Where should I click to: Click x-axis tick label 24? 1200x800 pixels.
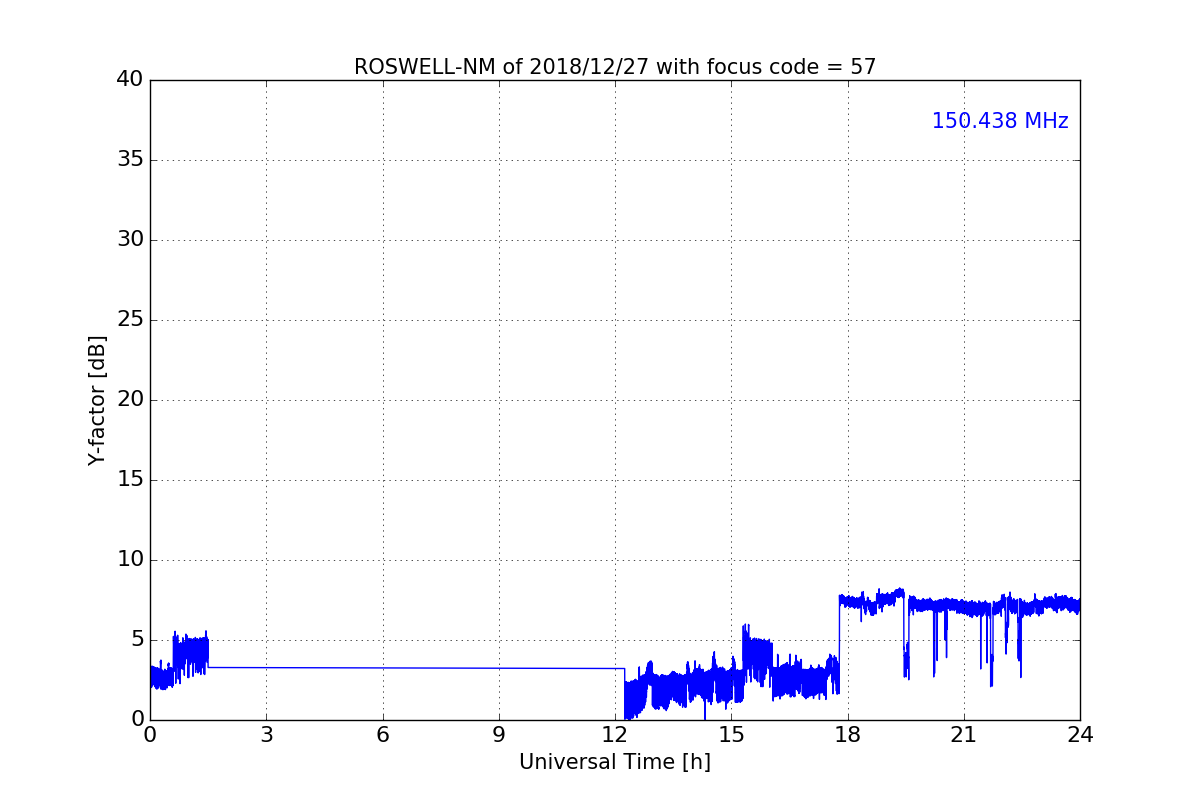[1080, 735]
